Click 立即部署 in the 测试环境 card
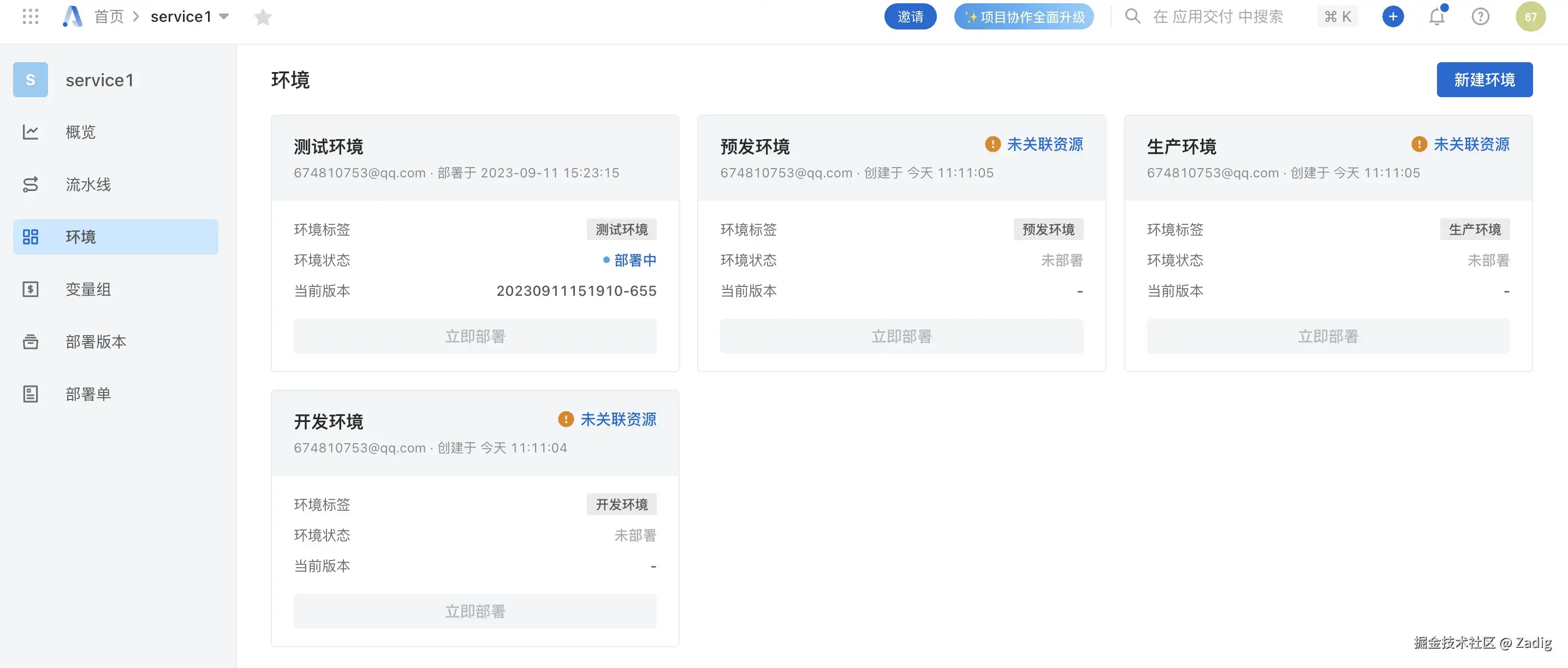 click(x=476, y=336)
